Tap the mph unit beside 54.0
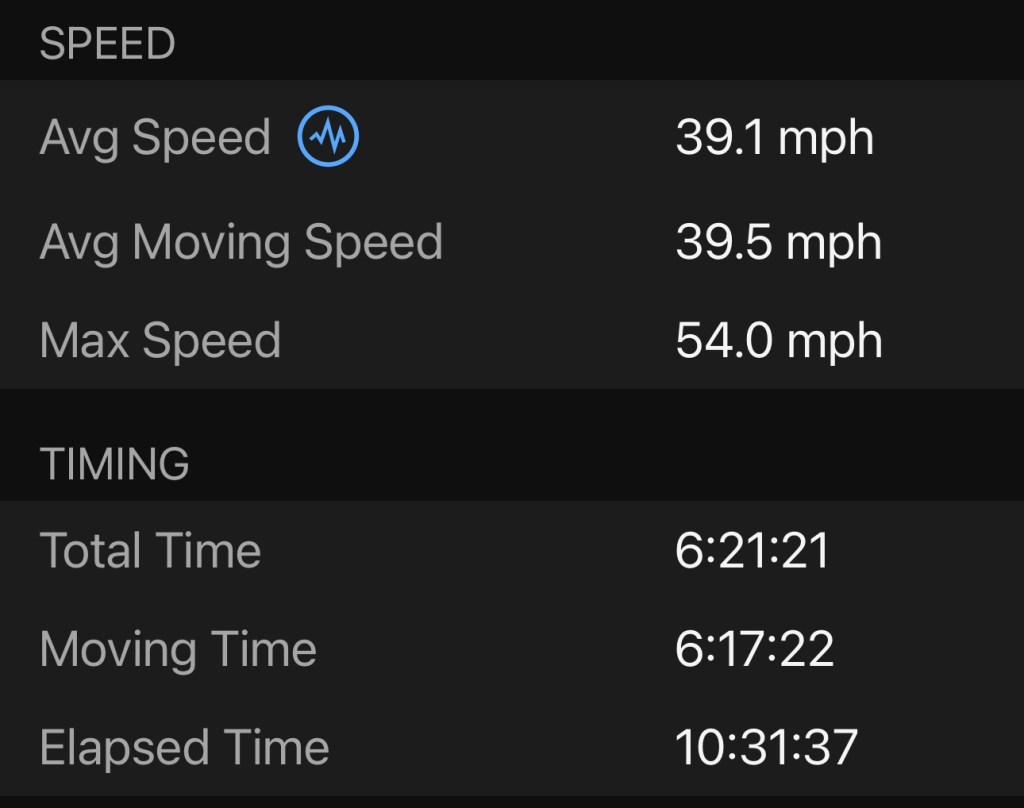The image size is (1024, 808). tap(834, 341)
